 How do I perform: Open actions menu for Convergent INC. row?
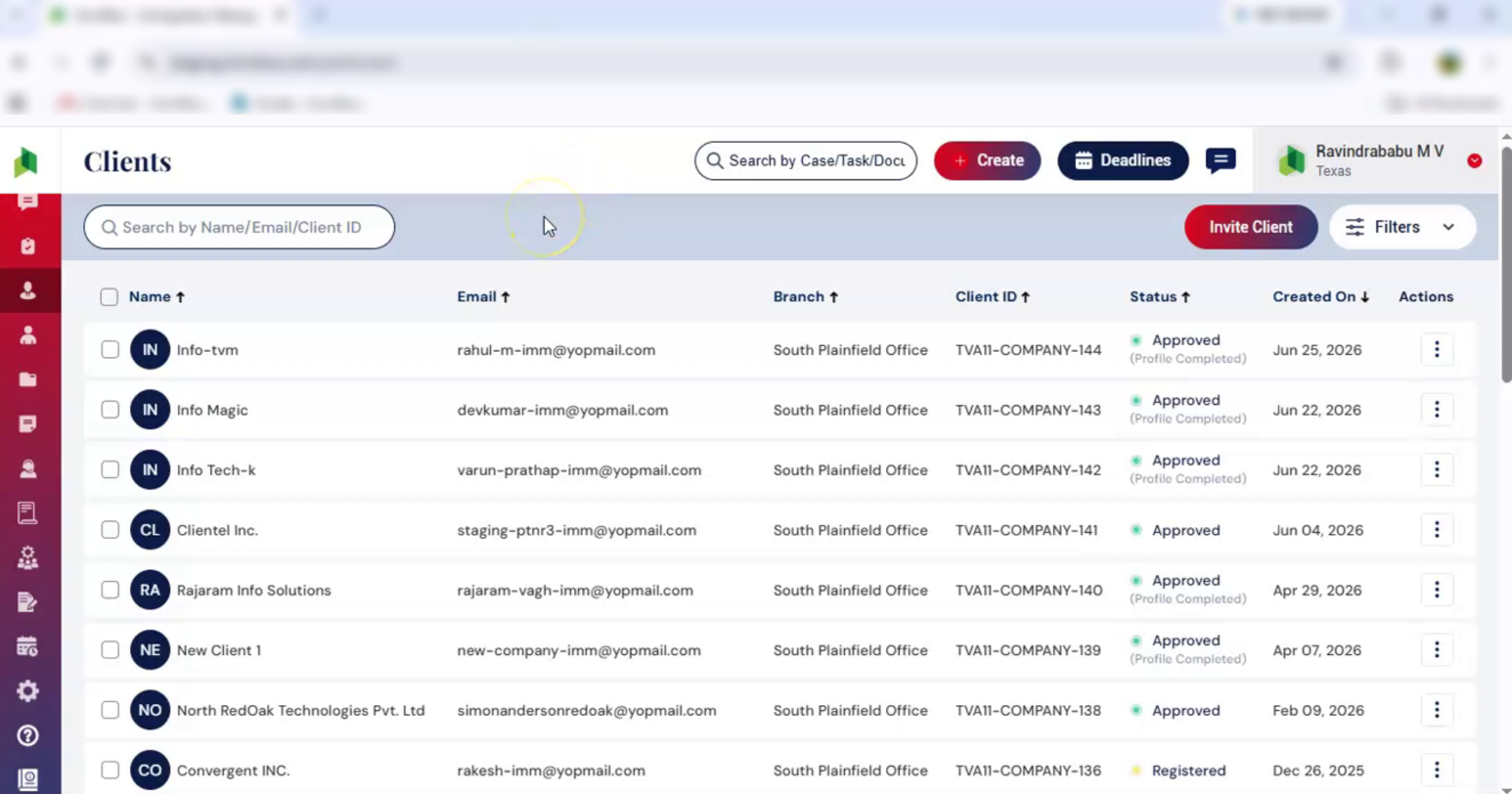(1437, 770)
